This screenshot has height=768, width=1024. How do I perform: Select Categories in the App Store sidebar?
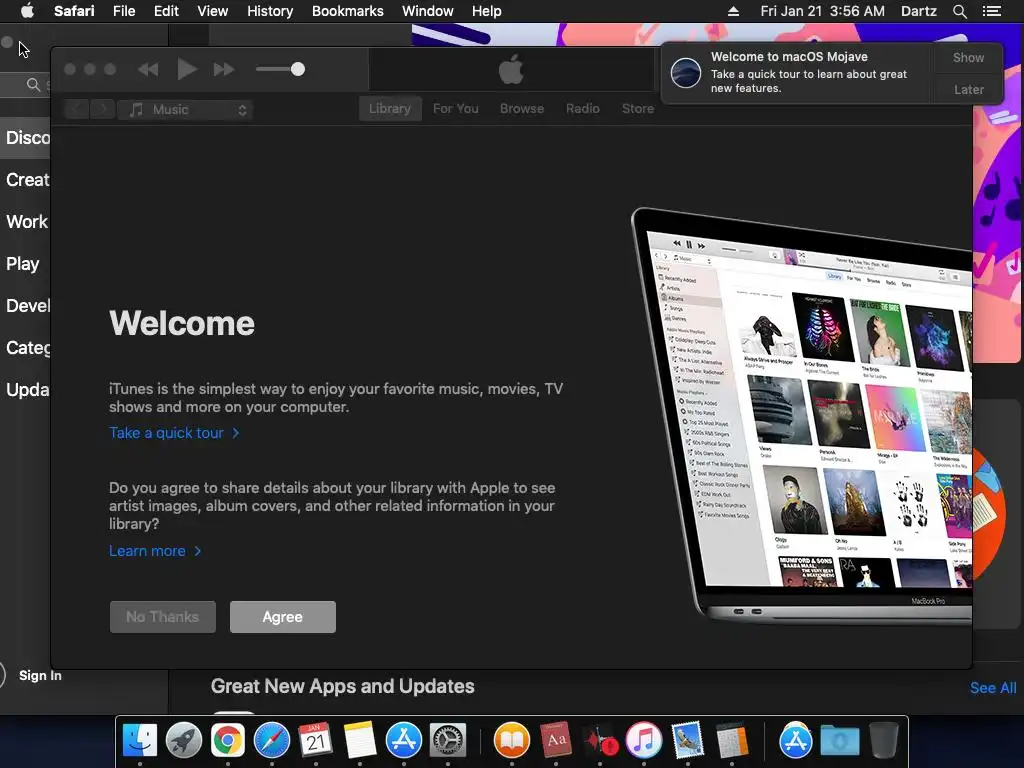[26, 347]
